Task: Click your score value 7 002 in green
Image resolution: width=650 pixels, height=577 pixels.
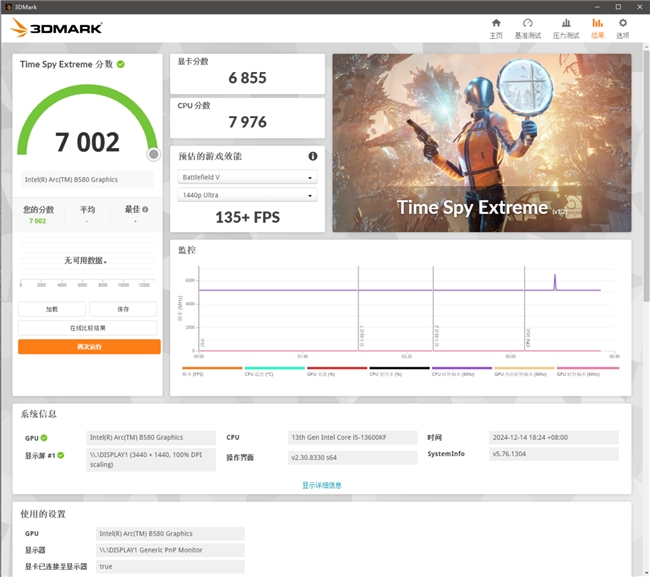Action: (37, 221)
